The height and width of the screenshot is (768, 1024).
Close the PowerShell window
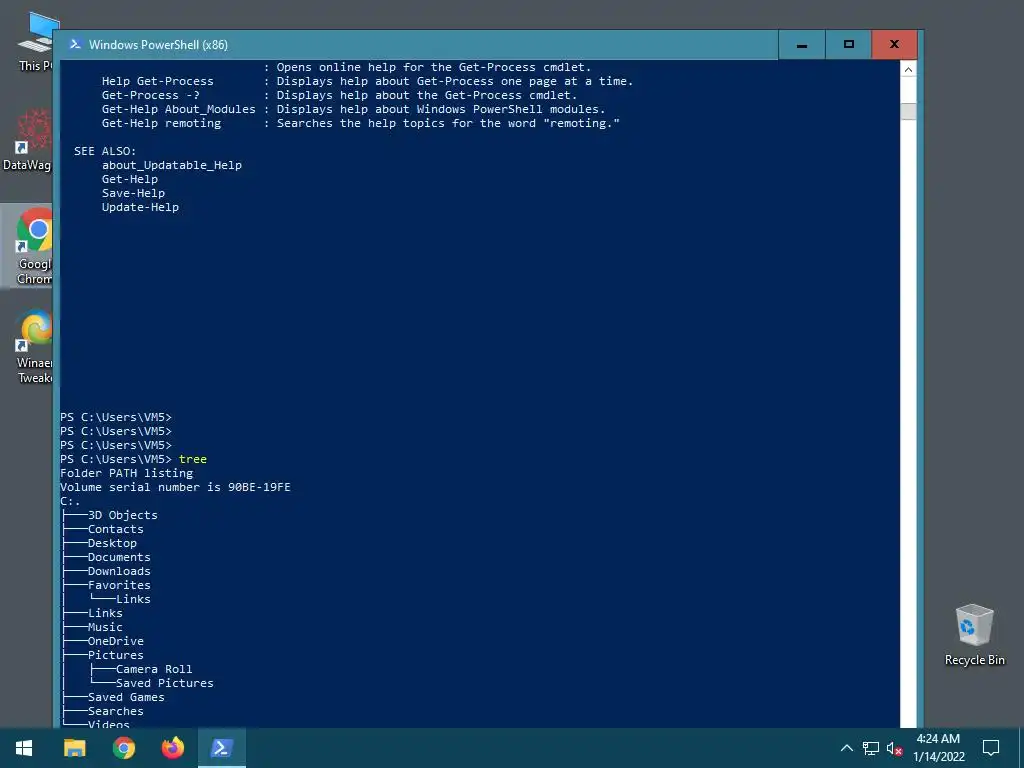[x=895, y=44]
